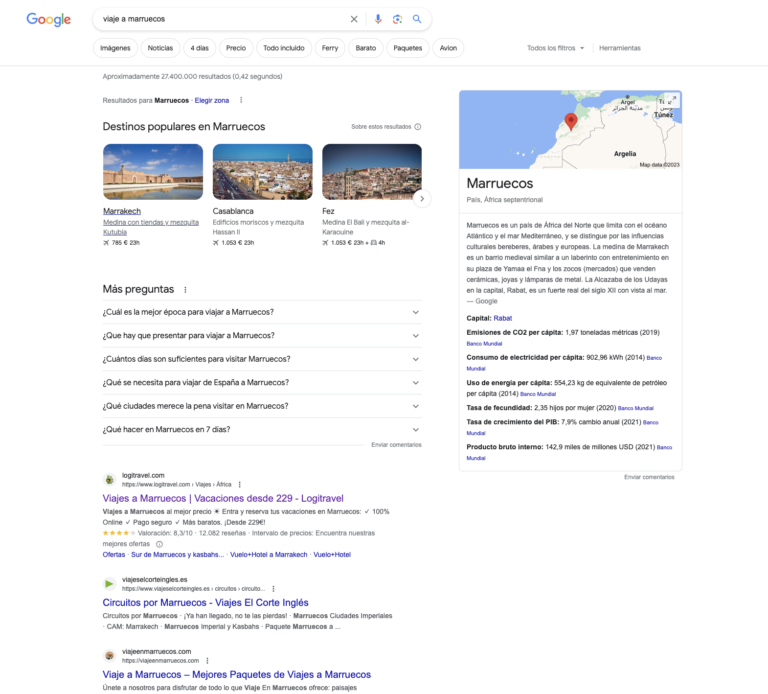
Task: Advance destinations carousel with right arrow
Action: point(422,198)
